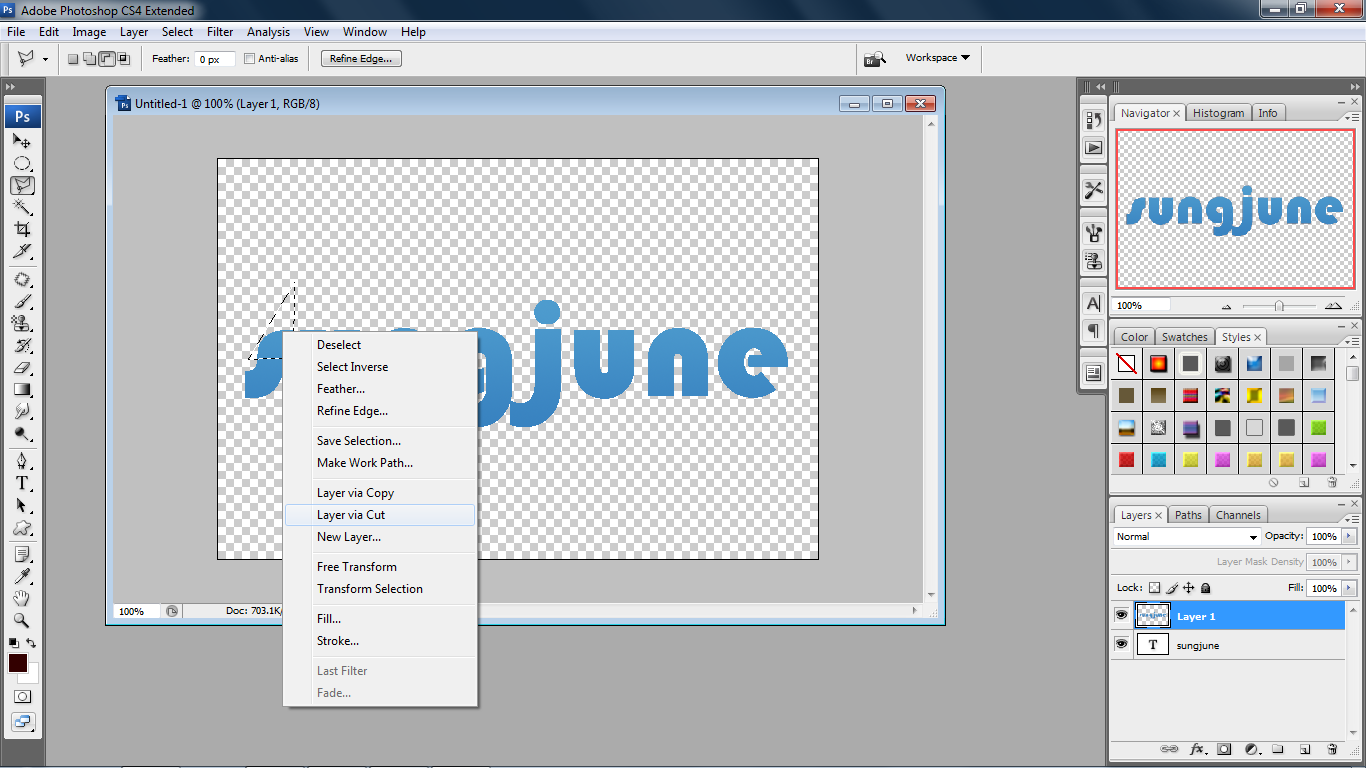Enable the Anti-alias checkbox
This screenshot has width=1366, height=768.
click(x=250, y=59)
